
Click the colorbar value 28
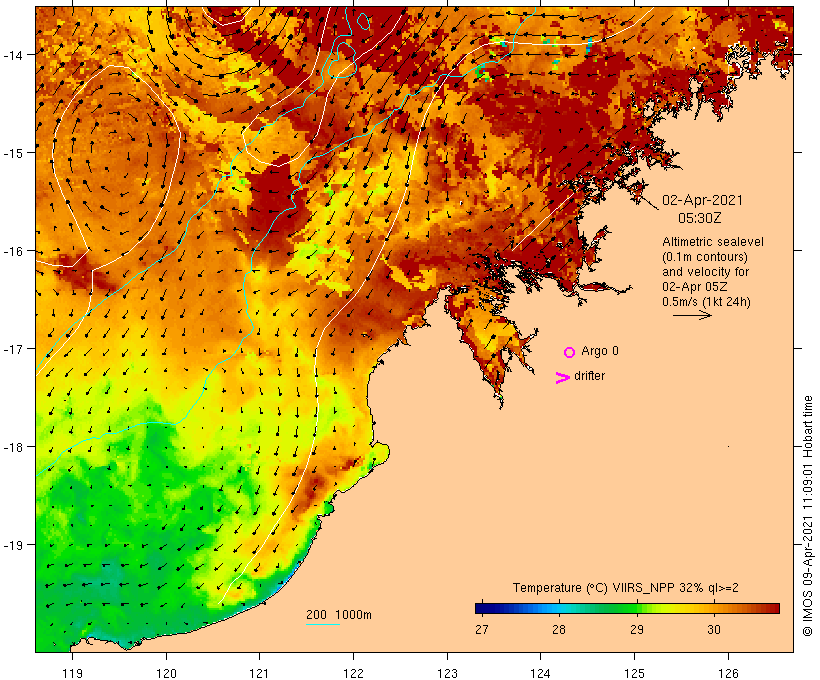(559, 630)
